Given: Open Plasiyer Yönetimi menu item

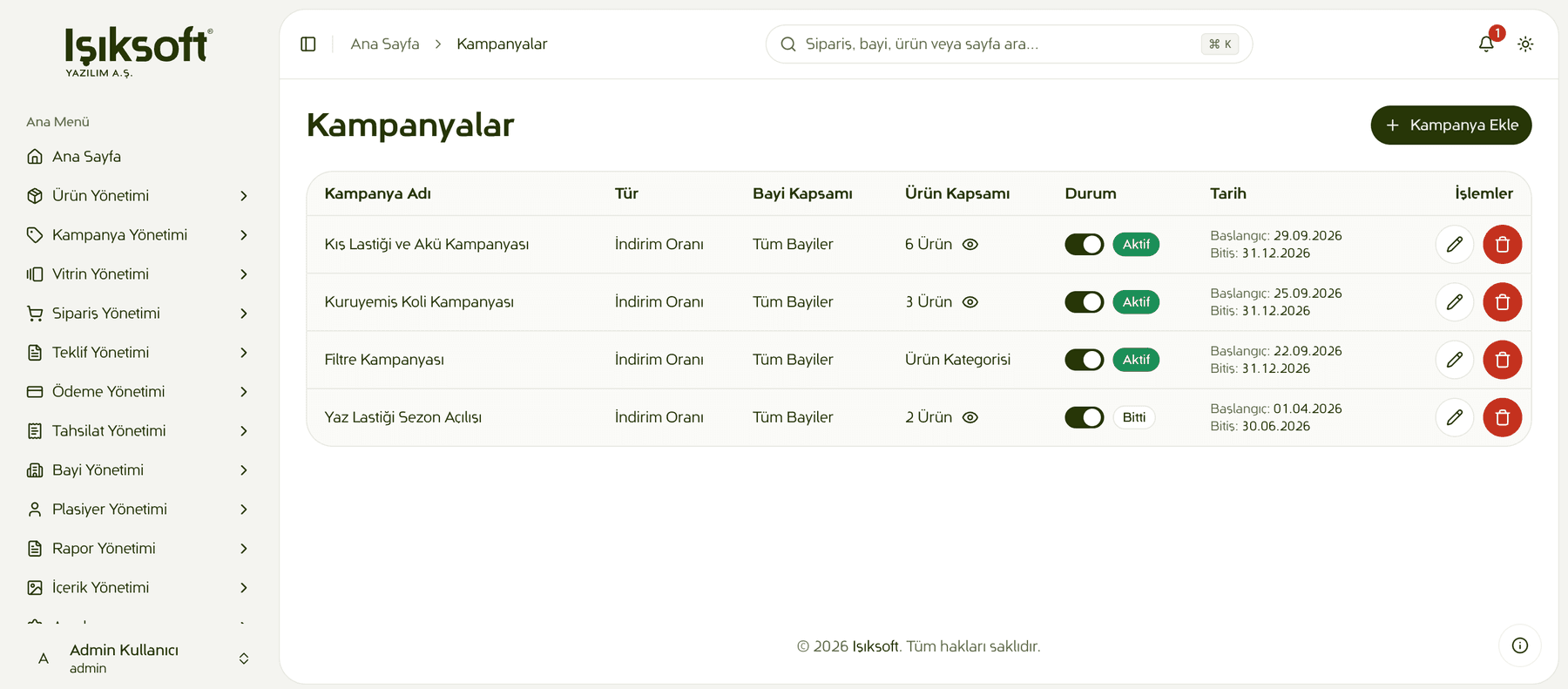Looking at the screenshot, I should click(139, 509).
